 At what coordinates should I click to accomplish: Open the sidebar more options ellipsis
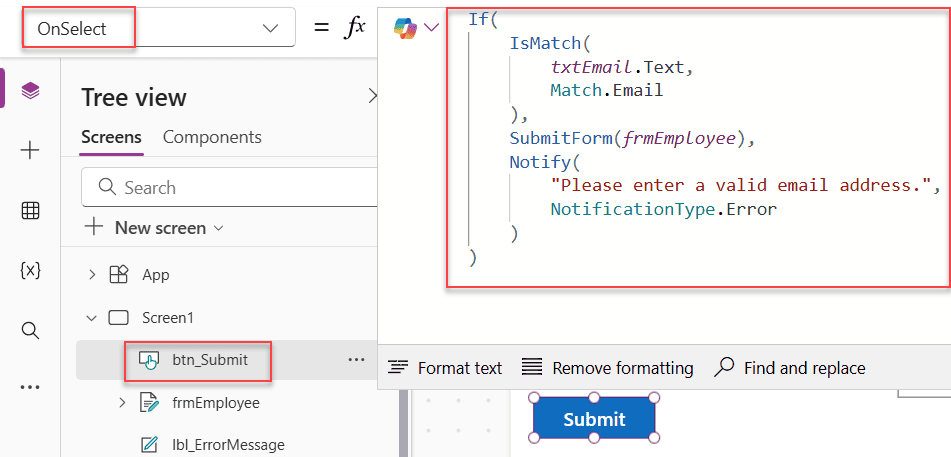pos(30,387)
